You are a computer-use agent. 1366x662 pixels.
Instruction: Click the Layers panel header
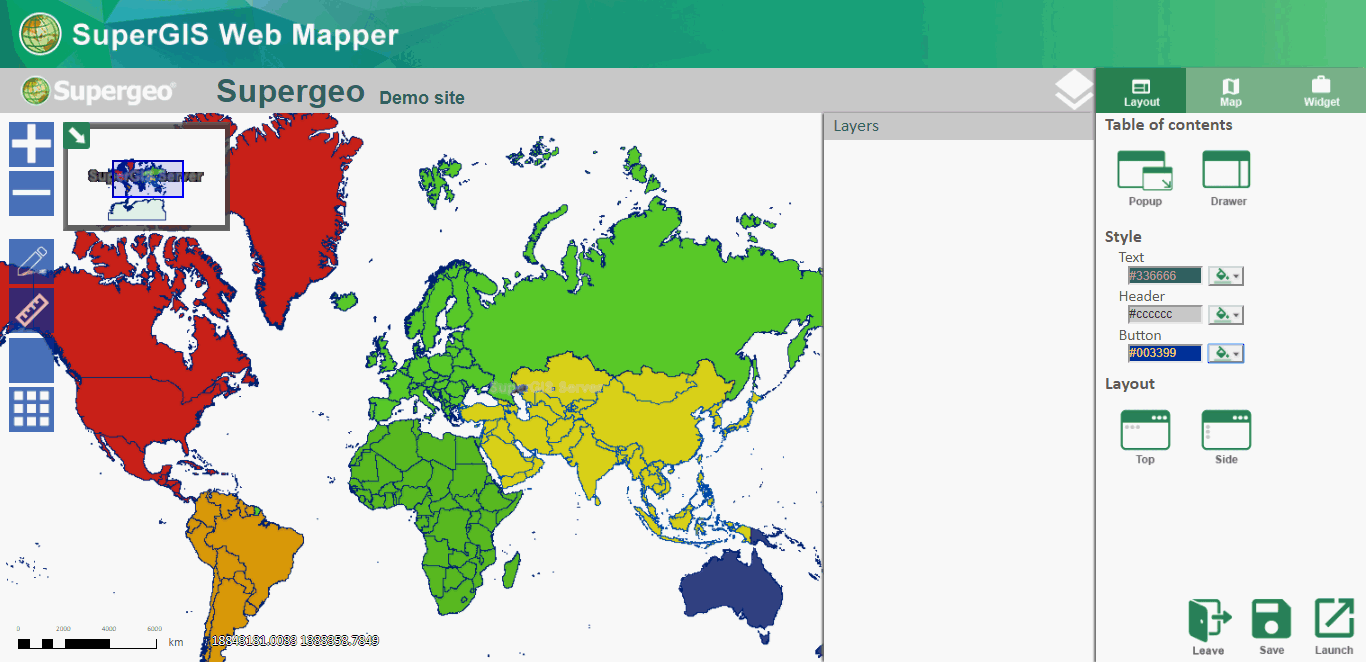pos(958,126)
